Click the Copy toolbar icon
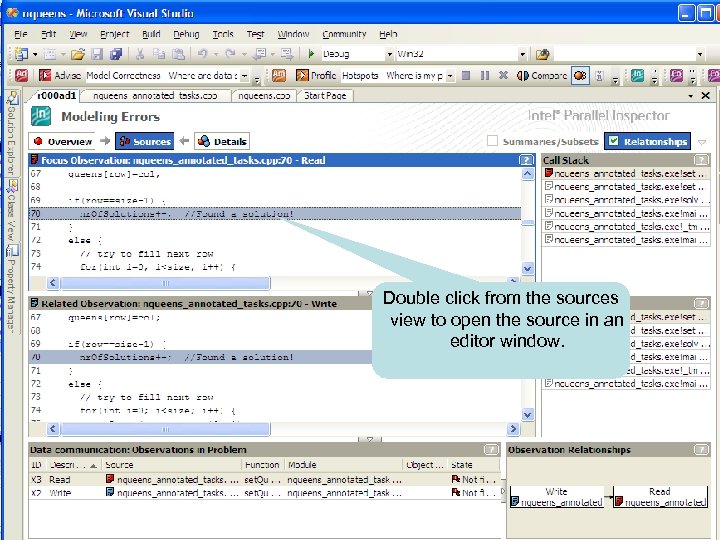720x540 pixels. 159,54
